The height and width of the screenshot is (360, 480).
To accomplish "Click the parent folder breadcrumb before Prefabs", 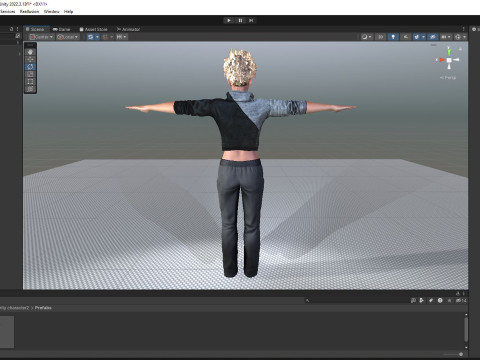I will [14, 308].
